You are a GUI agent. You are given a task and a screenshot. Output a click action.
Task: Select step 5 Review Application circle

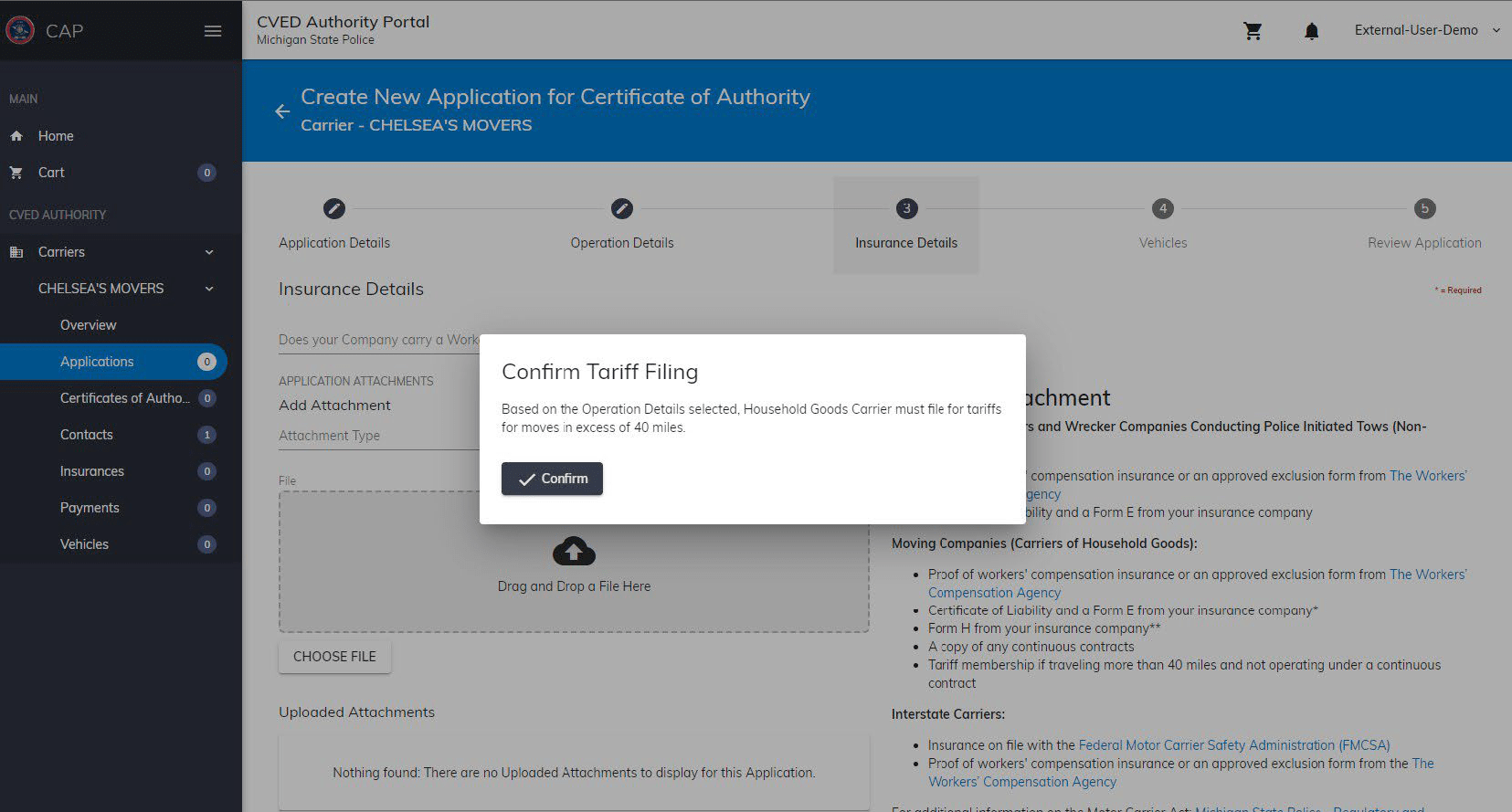[1424, 208]
